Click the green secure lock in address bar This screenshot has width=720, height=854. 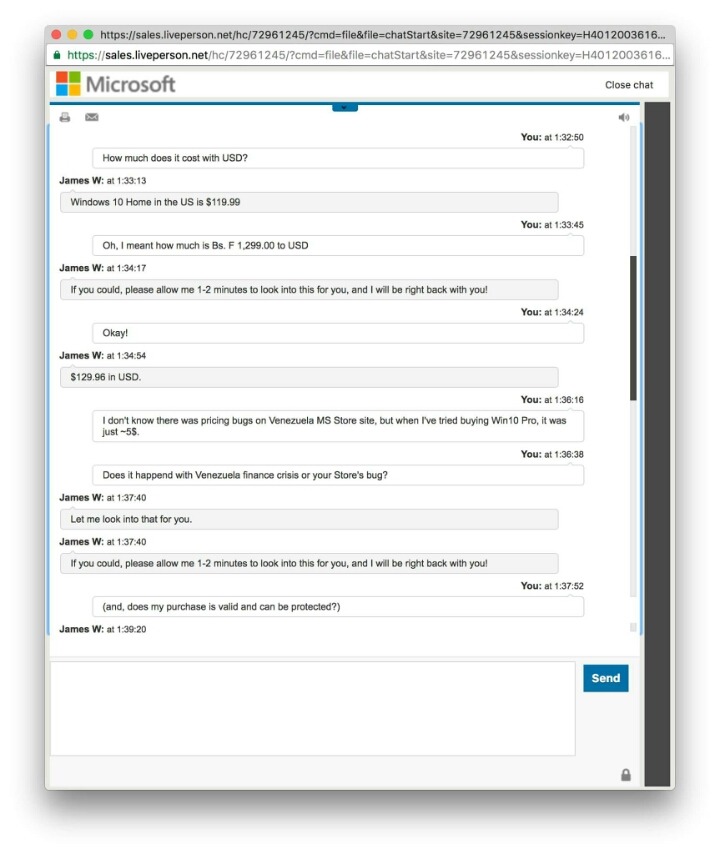[x=57, y=55]
